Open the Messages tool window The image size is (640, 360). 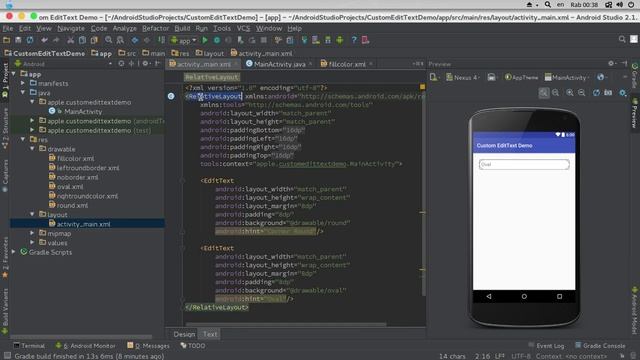pos(148,346)
